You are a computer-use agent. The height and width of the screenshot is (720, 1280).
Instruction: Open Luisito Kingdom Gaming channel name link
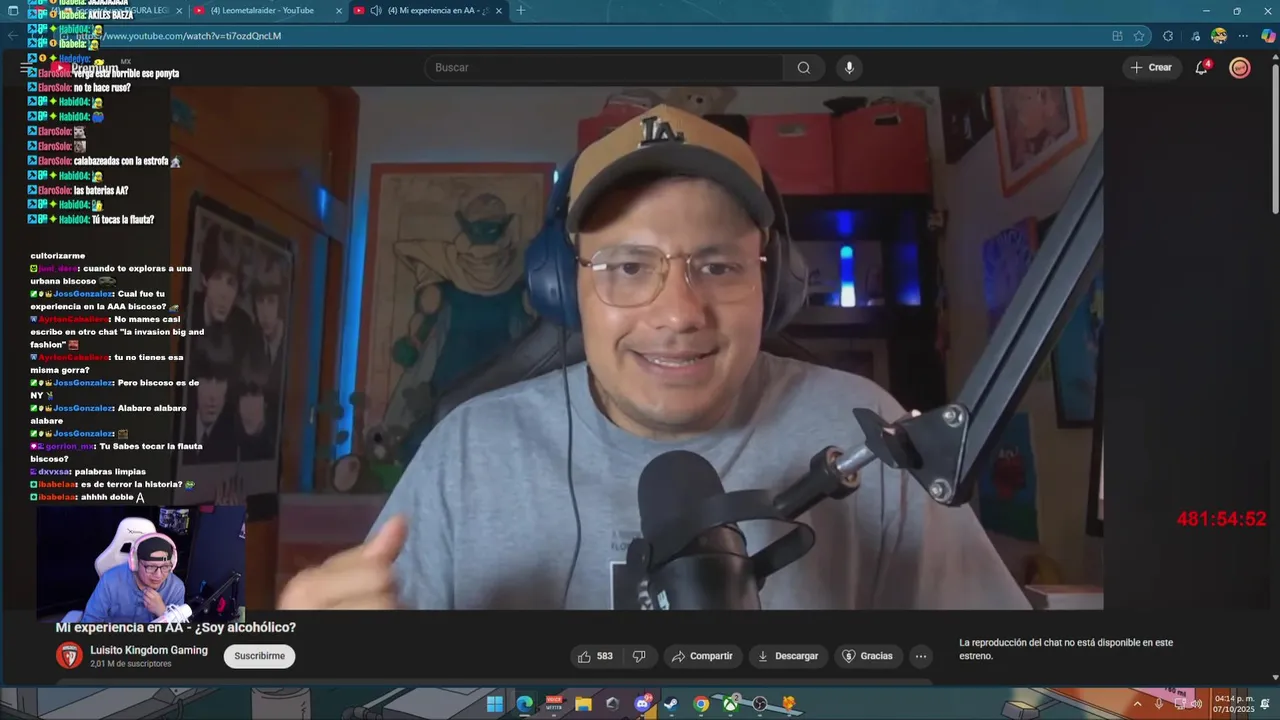[x=149, y=650]
